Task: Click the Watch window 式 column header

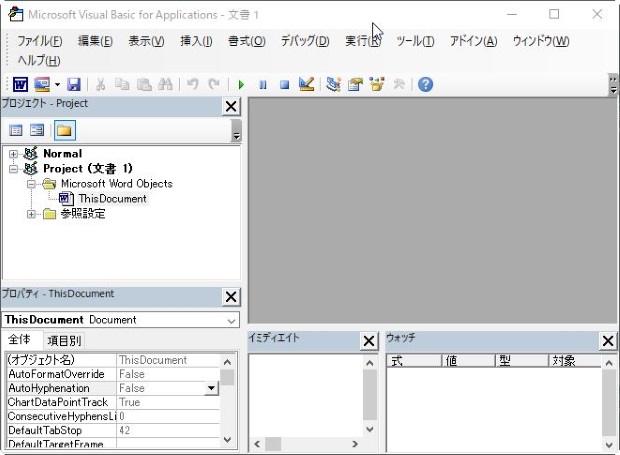Action: coord(414,361)
